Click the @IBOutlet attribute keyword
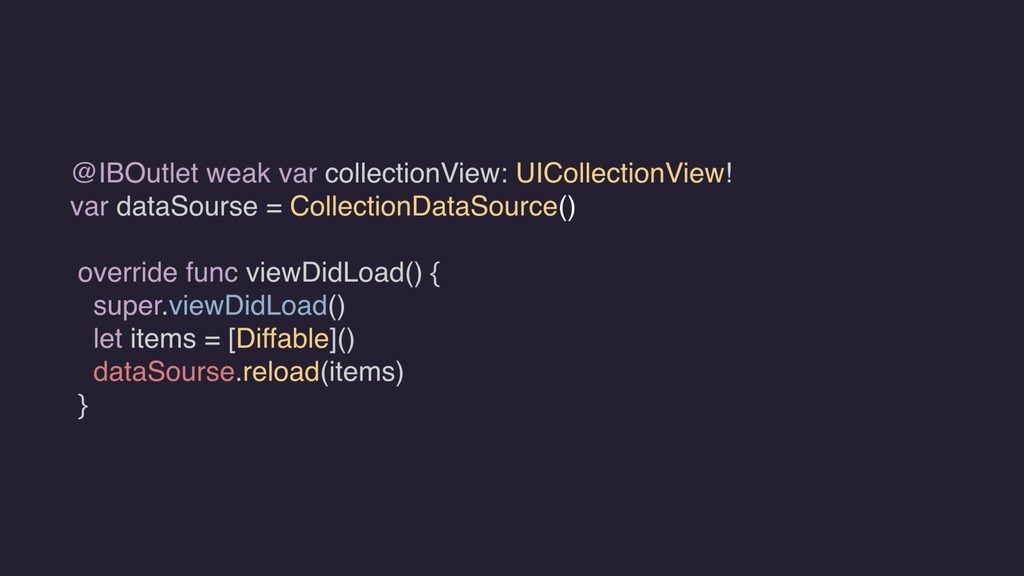The width and height of the screenshot is (1024, 576). (x=135, y=174)
